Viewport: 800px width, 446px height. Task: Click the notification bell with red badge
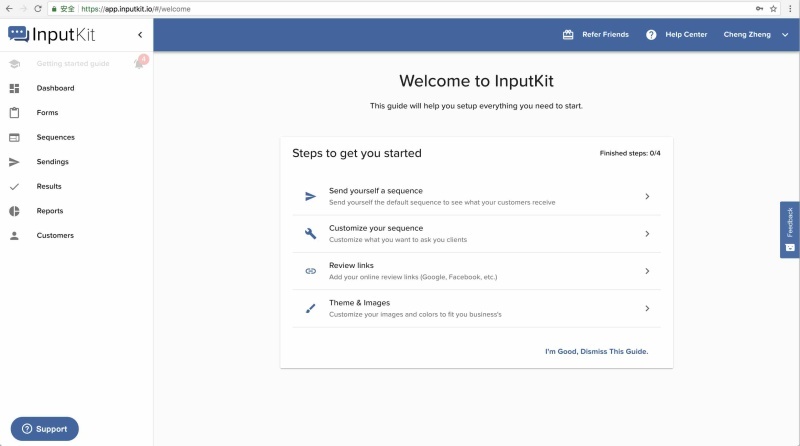pos(140,62)
